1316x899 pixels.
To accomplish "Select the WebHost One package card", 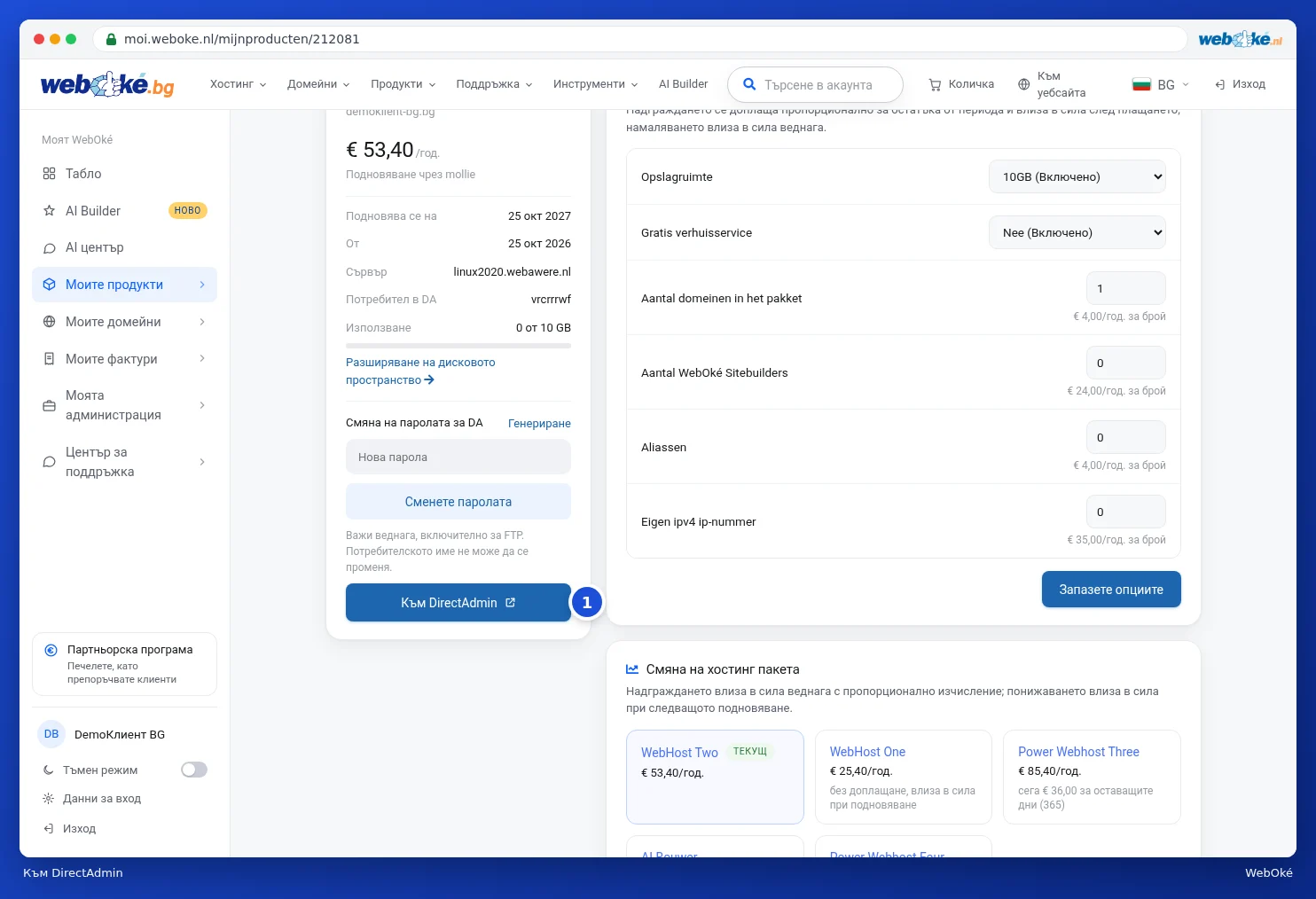I will [904, 778].
